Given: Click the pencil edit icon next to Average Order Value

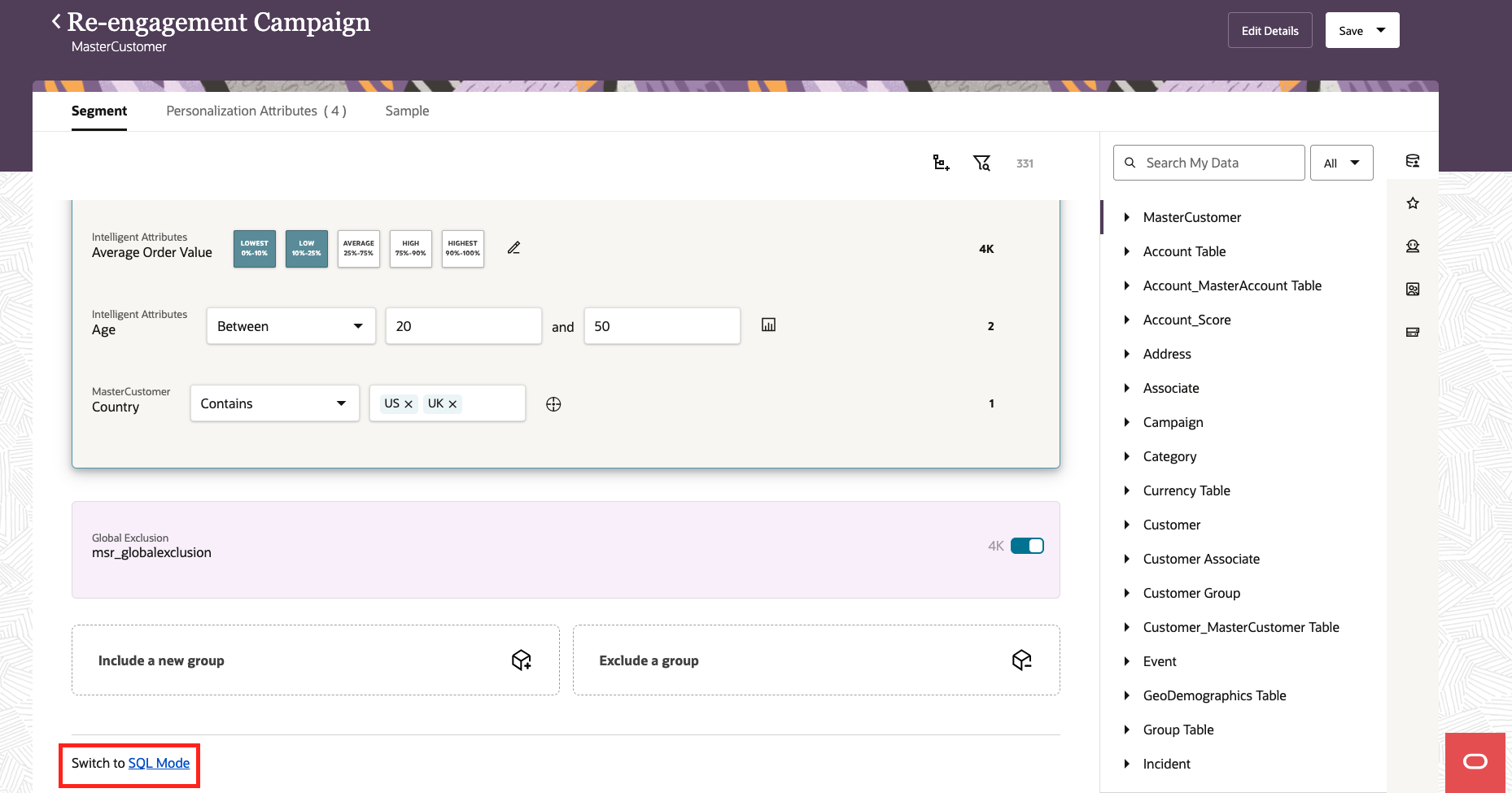Looking at the screenshot, I should click(x=513, y=247).
